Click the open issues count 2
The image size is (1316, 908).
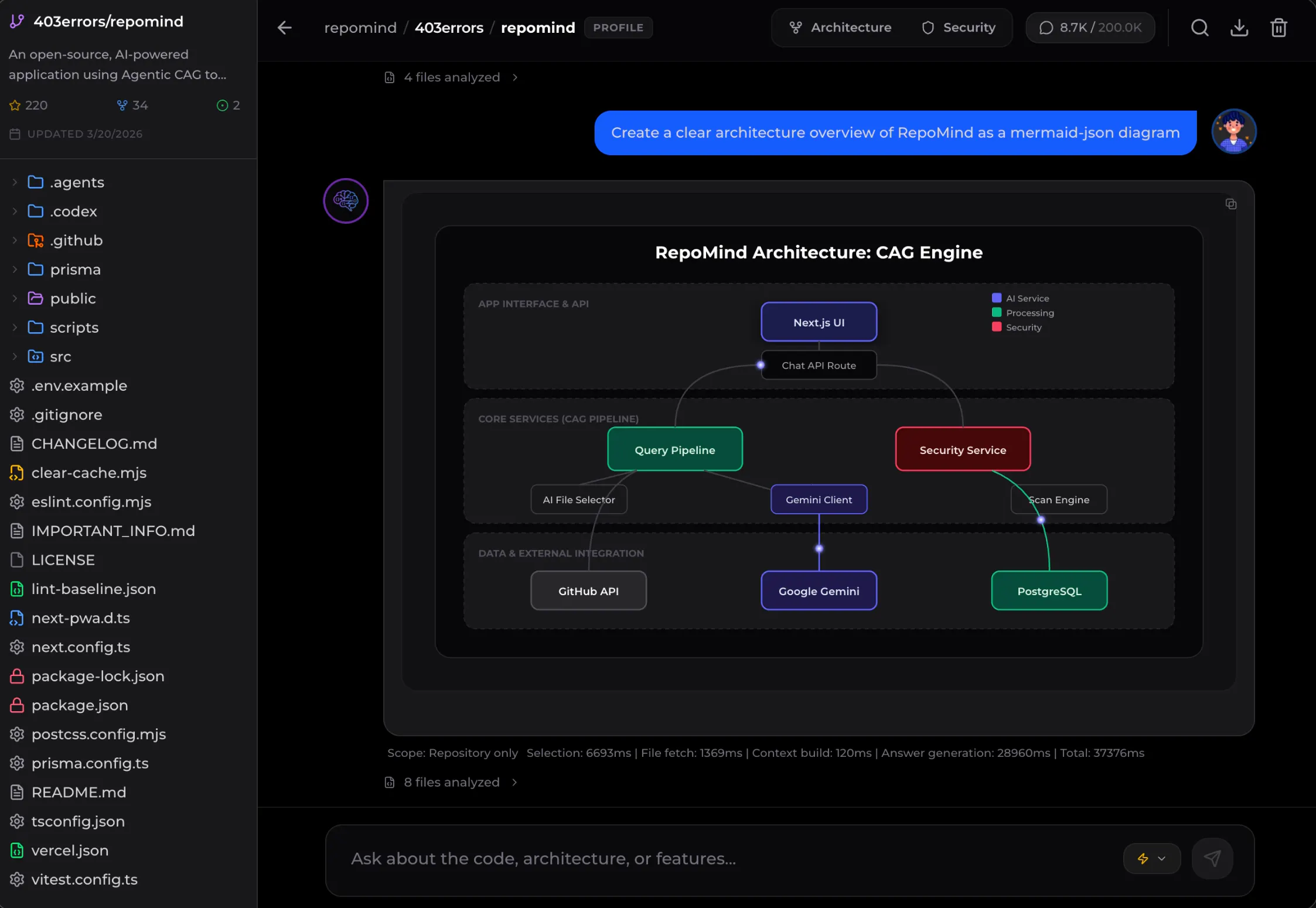pyautogui.click(x=228, y=105)
